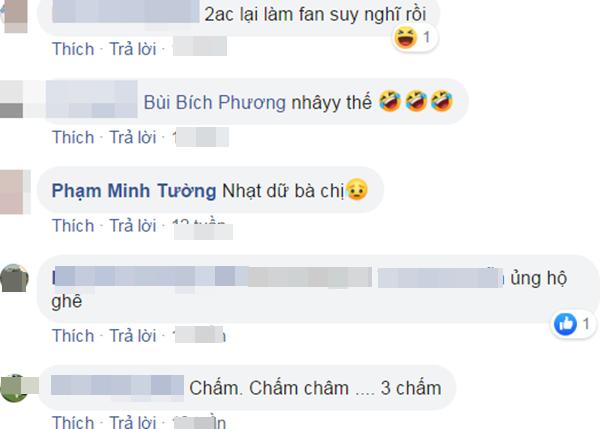
Task: Click Trả lời under Bùi Bích Phương comment
Action: 133,137
